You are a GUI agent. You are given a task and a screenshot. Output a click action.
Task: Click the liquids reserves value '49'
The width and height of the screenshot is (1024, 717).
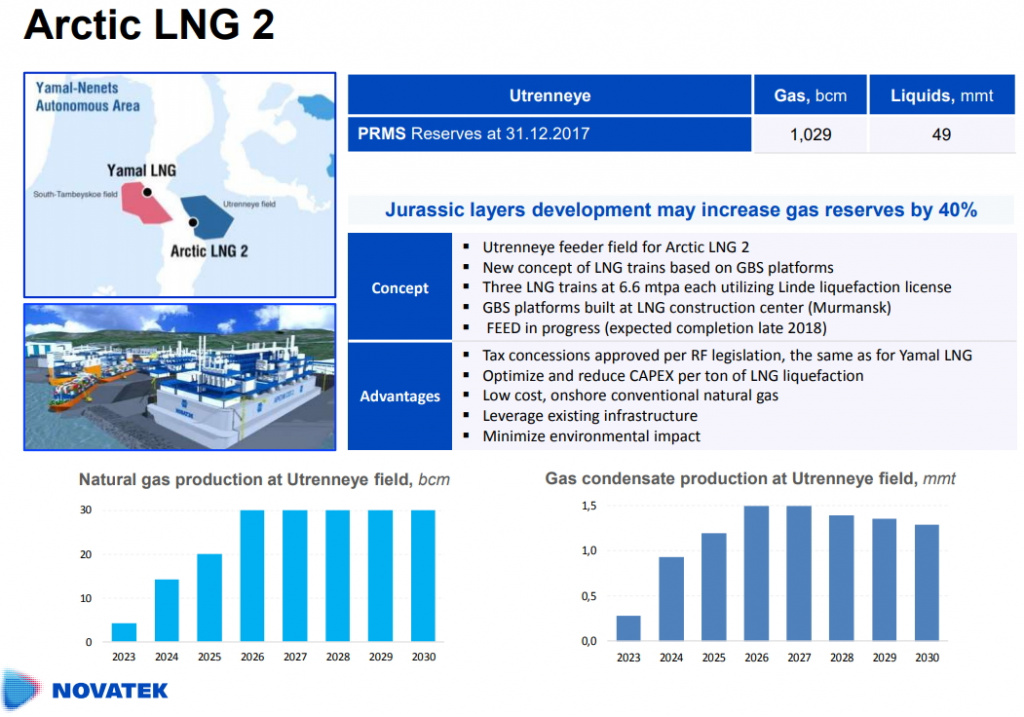pos(941,135)
